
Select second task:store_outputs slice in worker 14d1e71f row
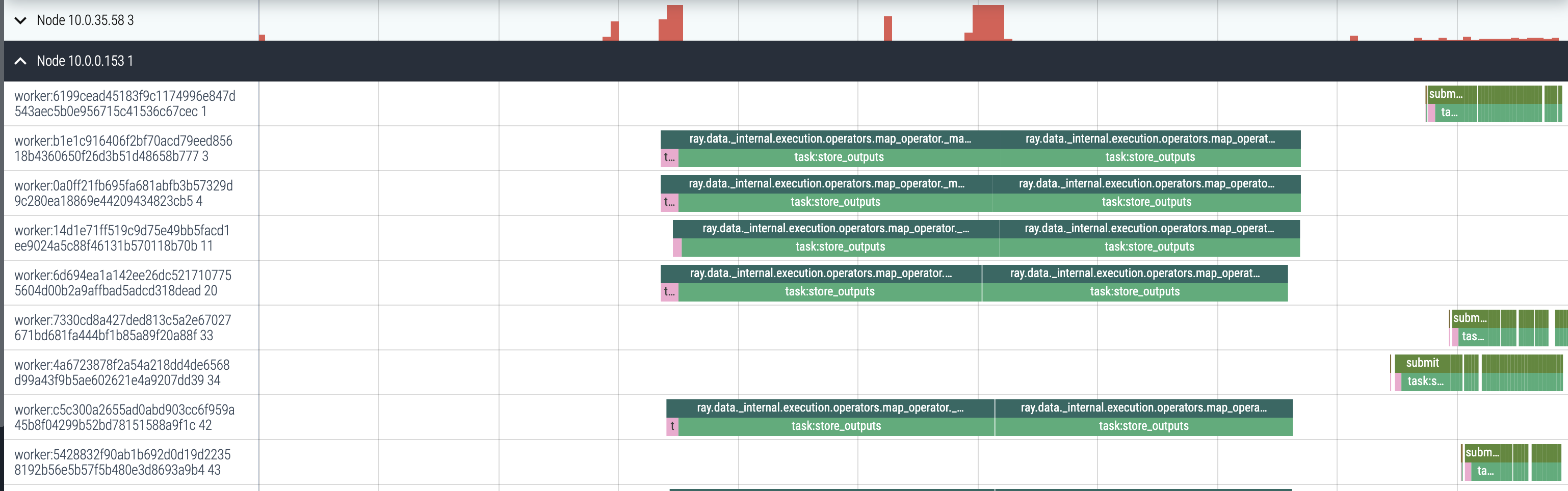(x=1149, y=247)
